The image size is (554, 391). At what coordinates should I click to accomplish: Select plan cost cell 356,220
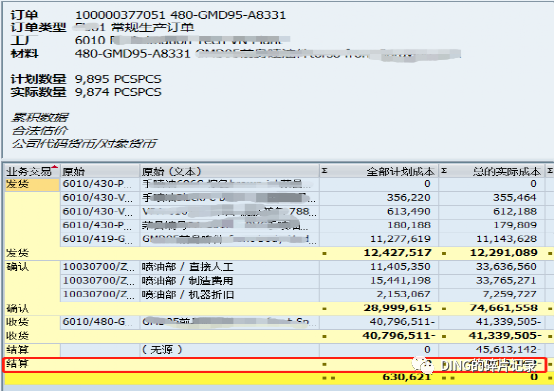pyautogui.click(x=408, y=197)
